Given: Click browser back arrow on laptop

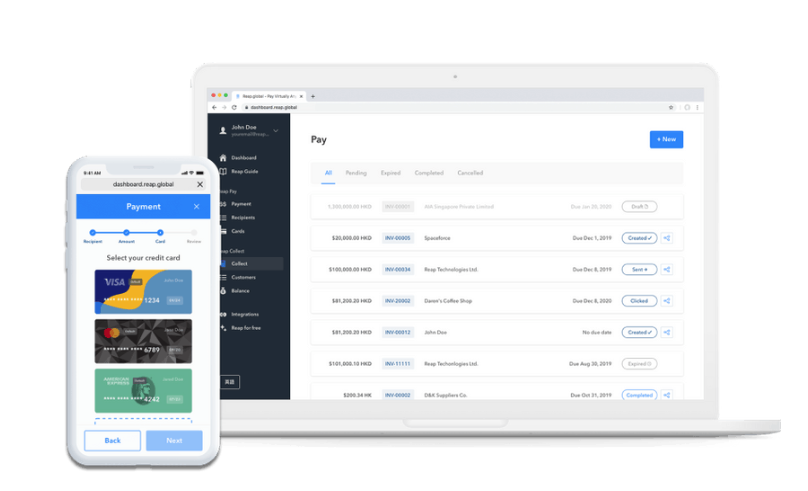Looking at the screenshot, I should pyautogui.click(x=214, y=107).
